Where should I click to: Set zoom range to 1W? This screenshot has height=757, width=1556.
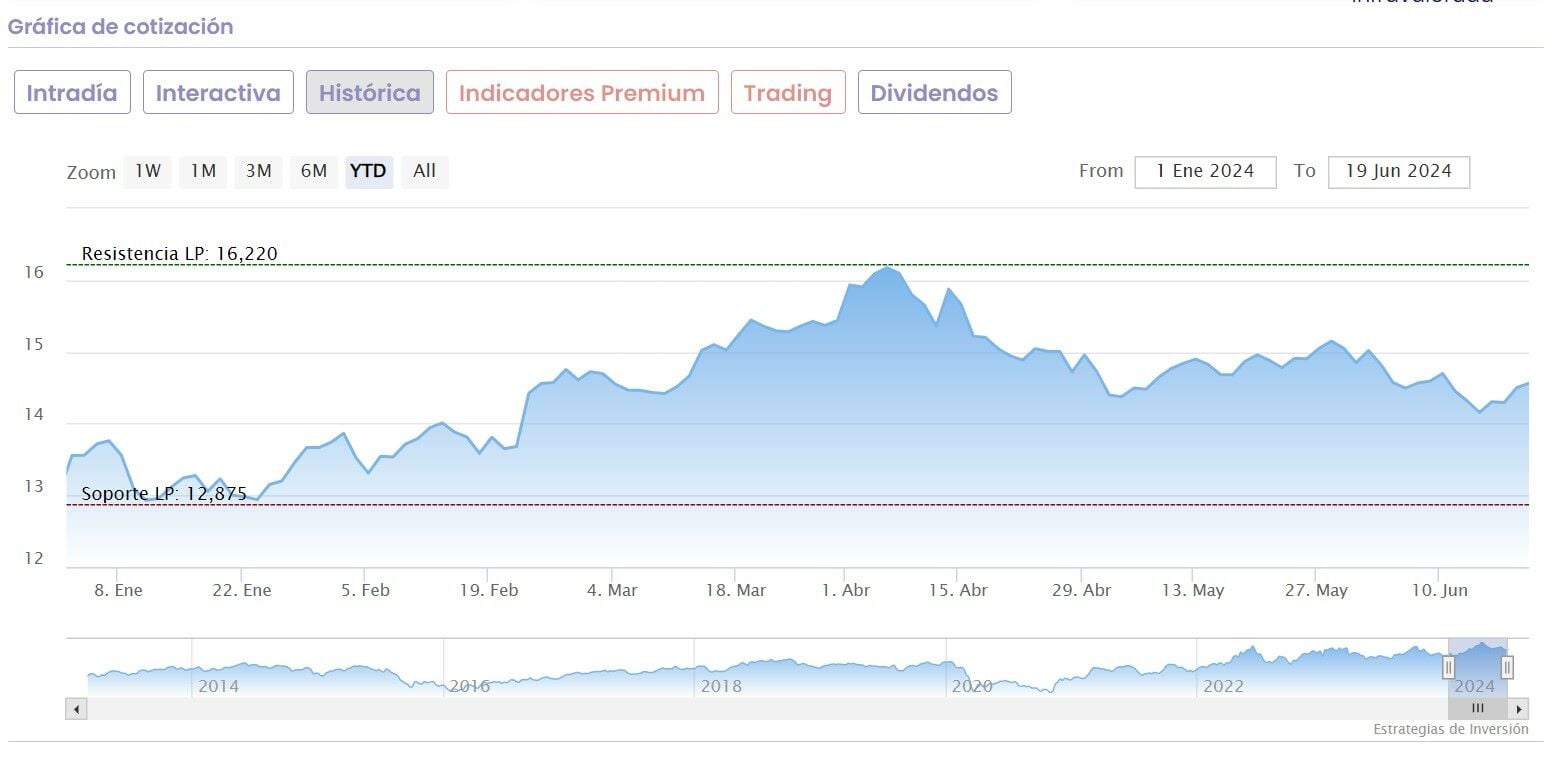(148, 171)
